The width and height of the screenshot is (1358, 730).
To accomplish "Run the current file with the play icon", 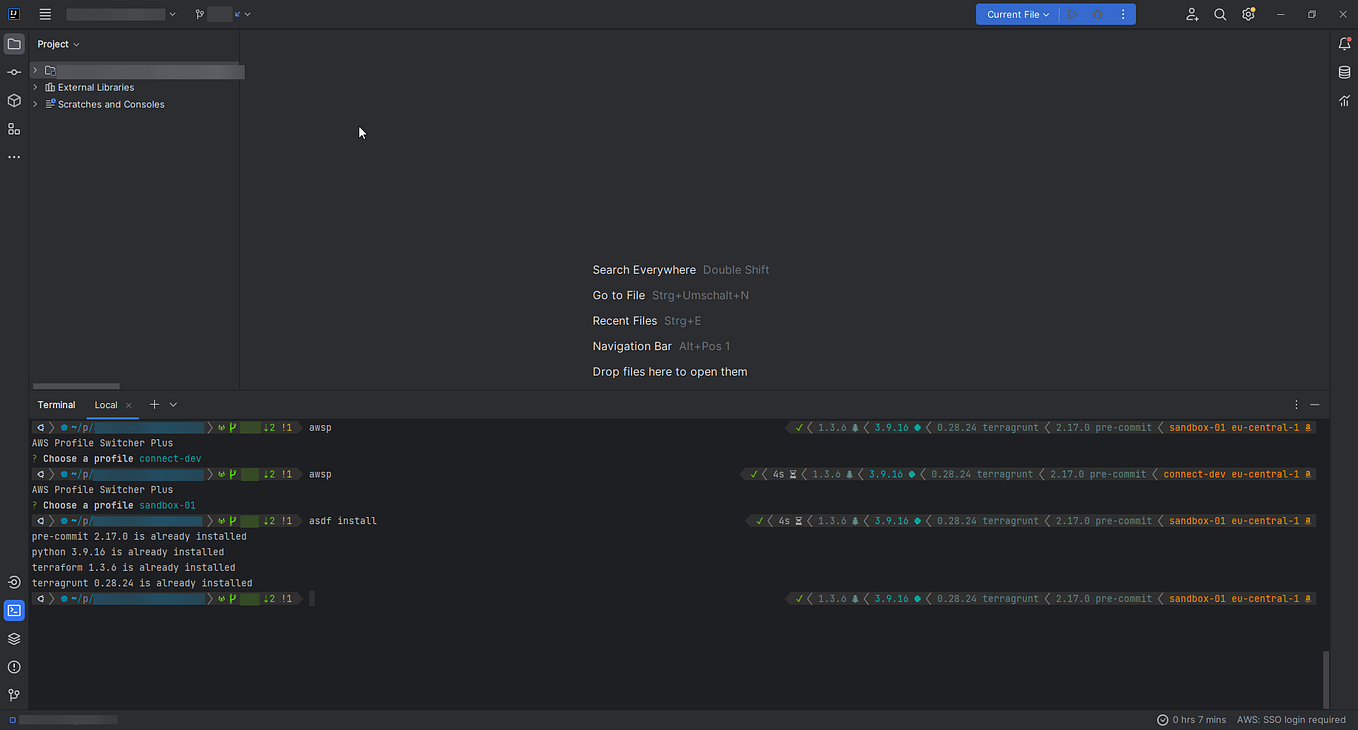I will [1070, 14].
